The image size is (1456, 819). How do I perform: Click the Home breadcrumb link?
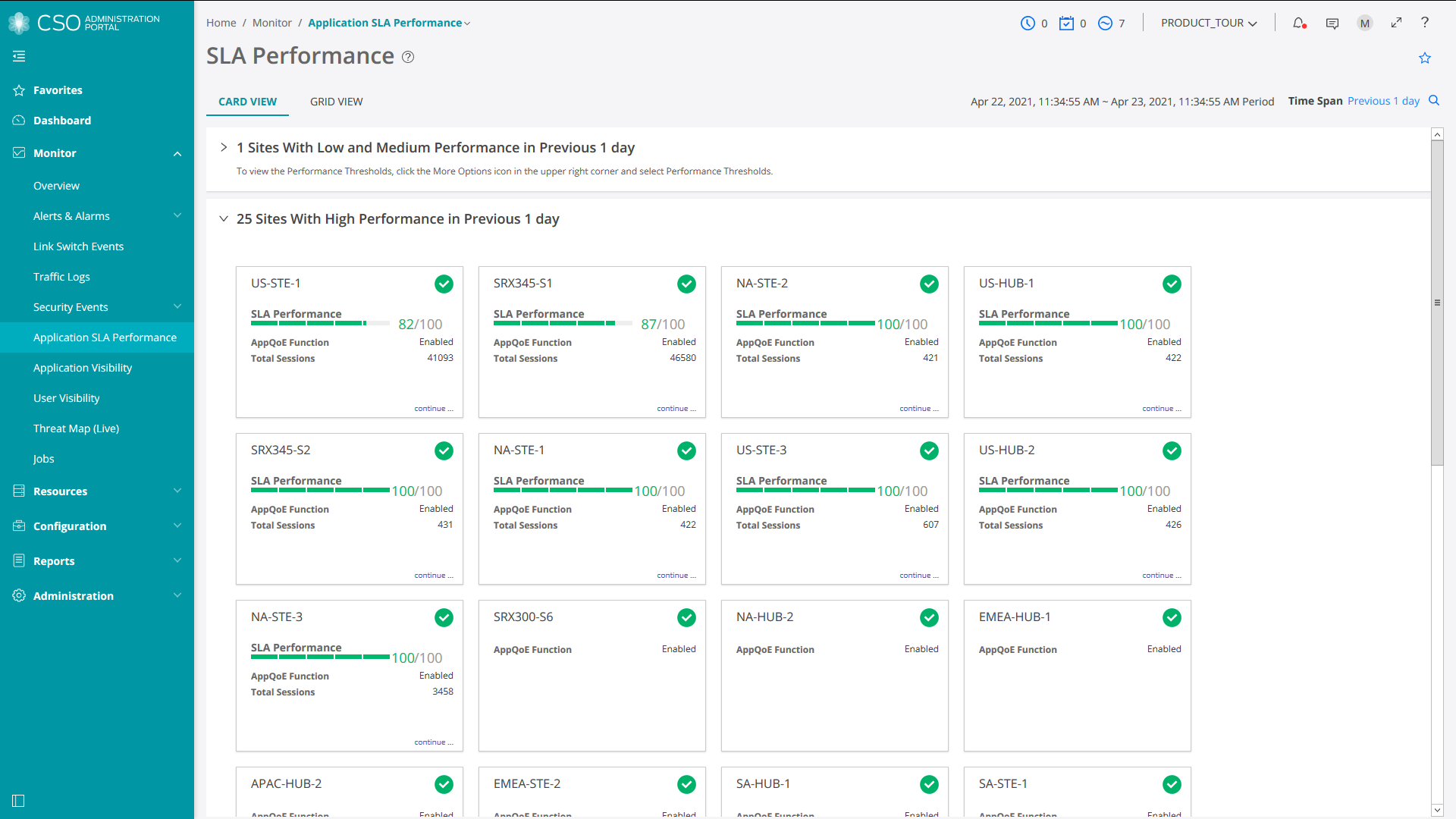point(221,24)
